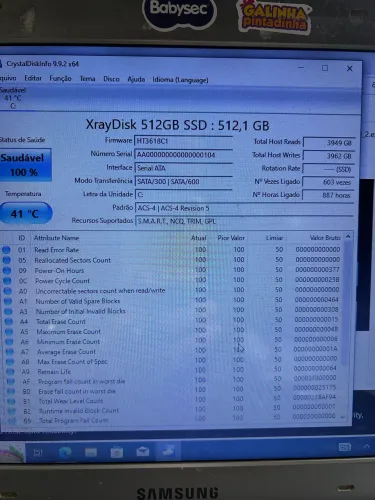The image size is (375, 500).
Task: Click the Rotation Rate value
Action: (329, 169)
